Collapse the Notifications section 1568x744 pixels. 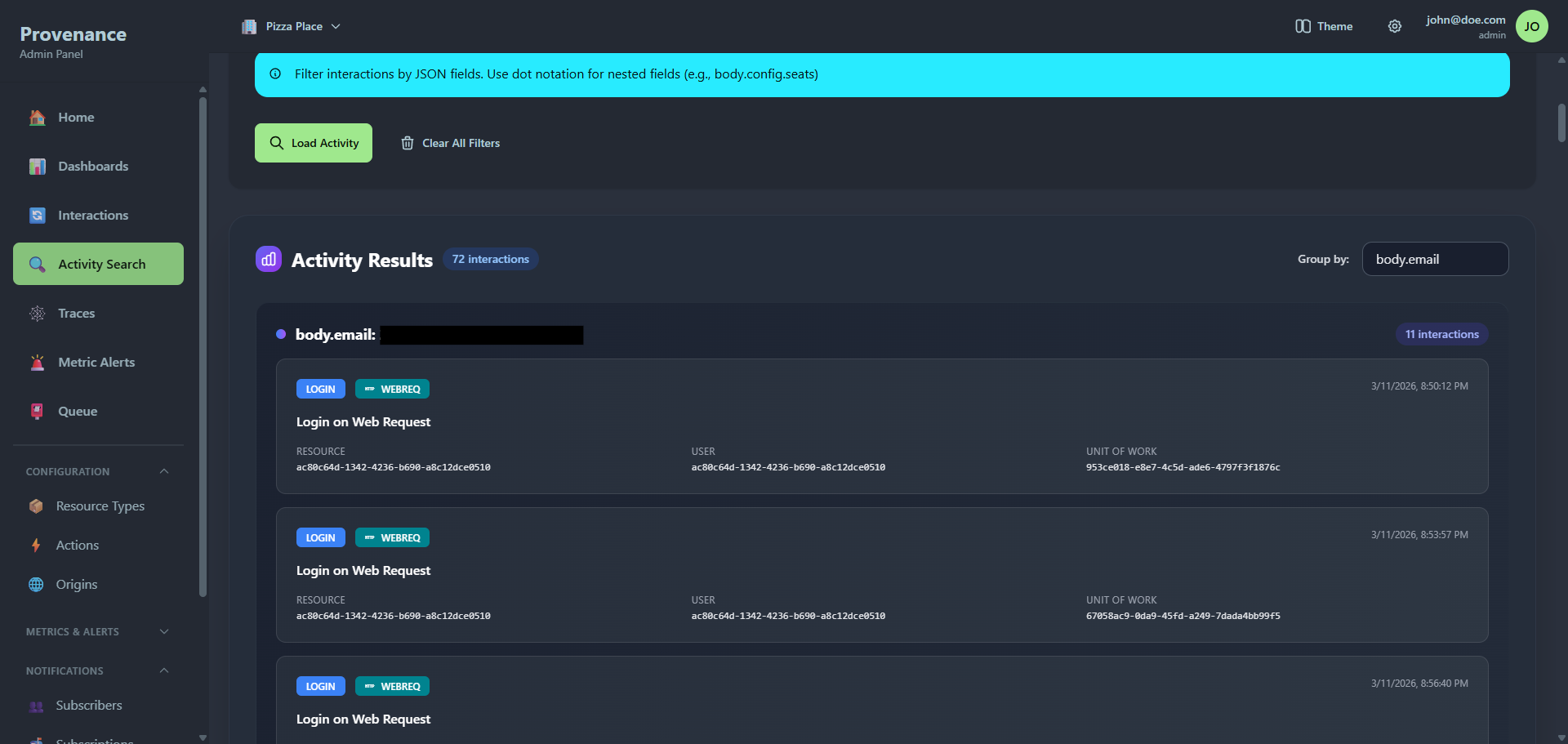click(164, 671)
